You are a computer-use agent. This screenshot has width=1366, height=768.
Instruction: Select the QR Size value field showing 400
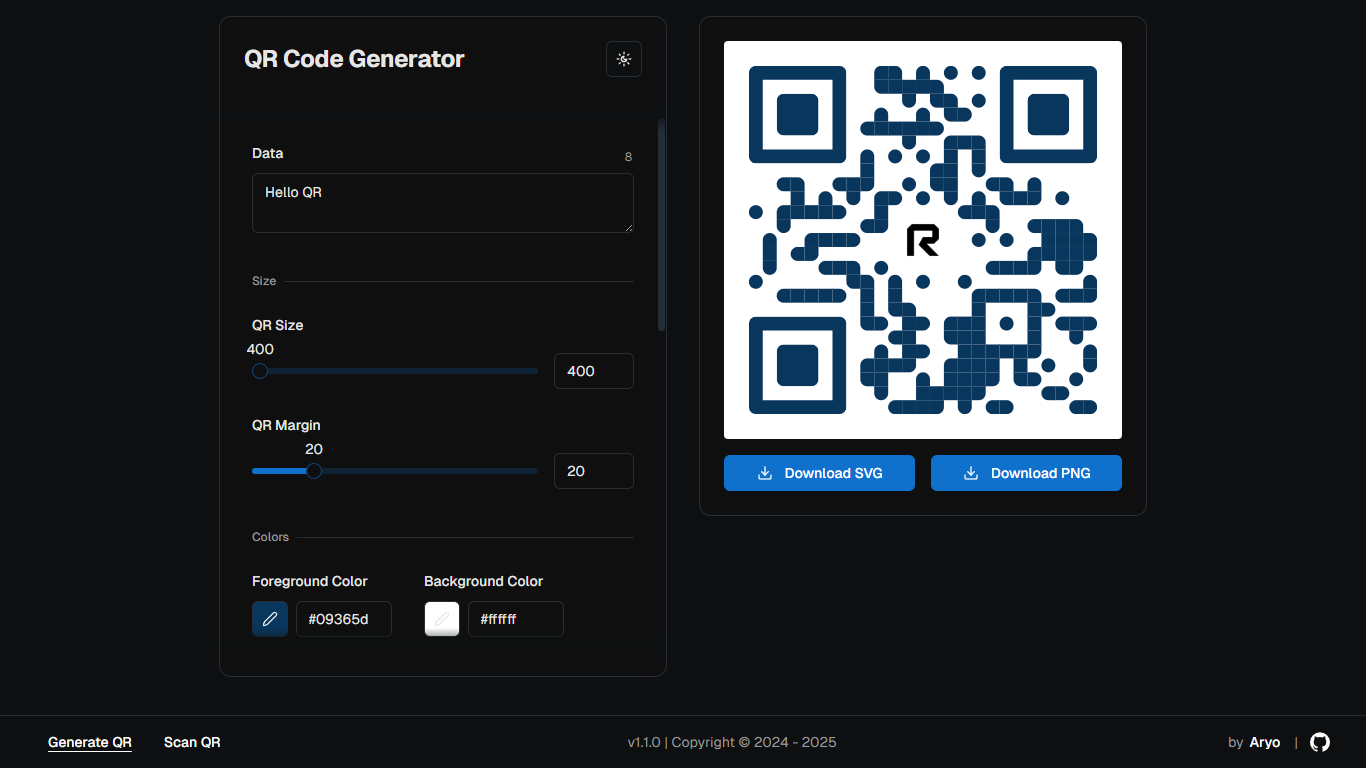click(593, 370)
